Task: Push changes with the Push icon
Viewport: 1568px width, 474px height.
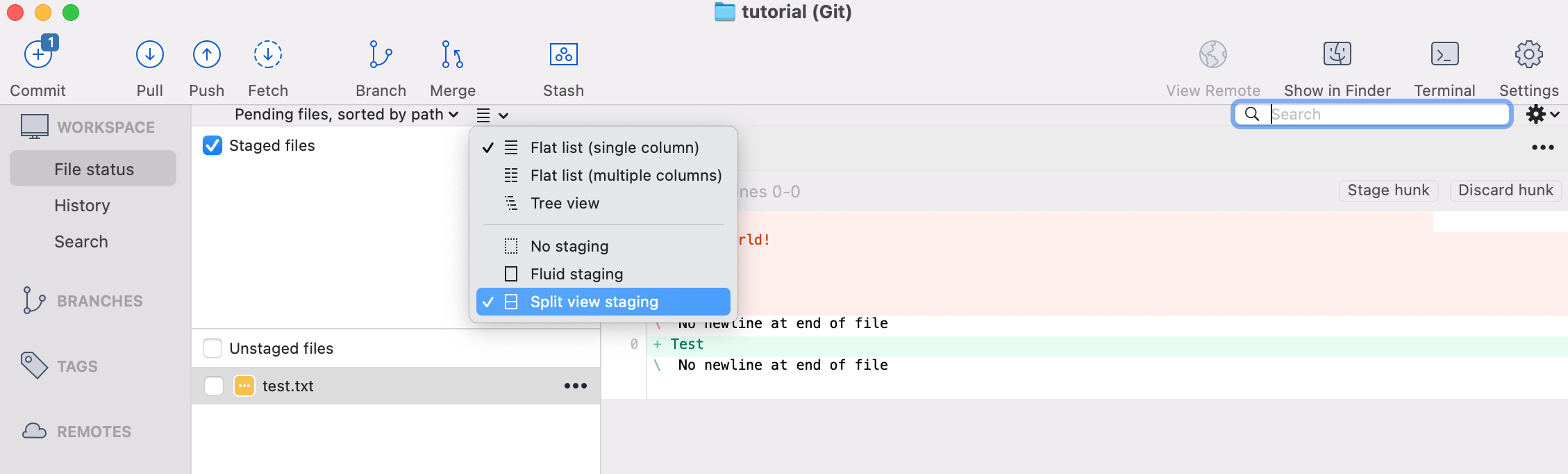Action: tap(206, 55)
